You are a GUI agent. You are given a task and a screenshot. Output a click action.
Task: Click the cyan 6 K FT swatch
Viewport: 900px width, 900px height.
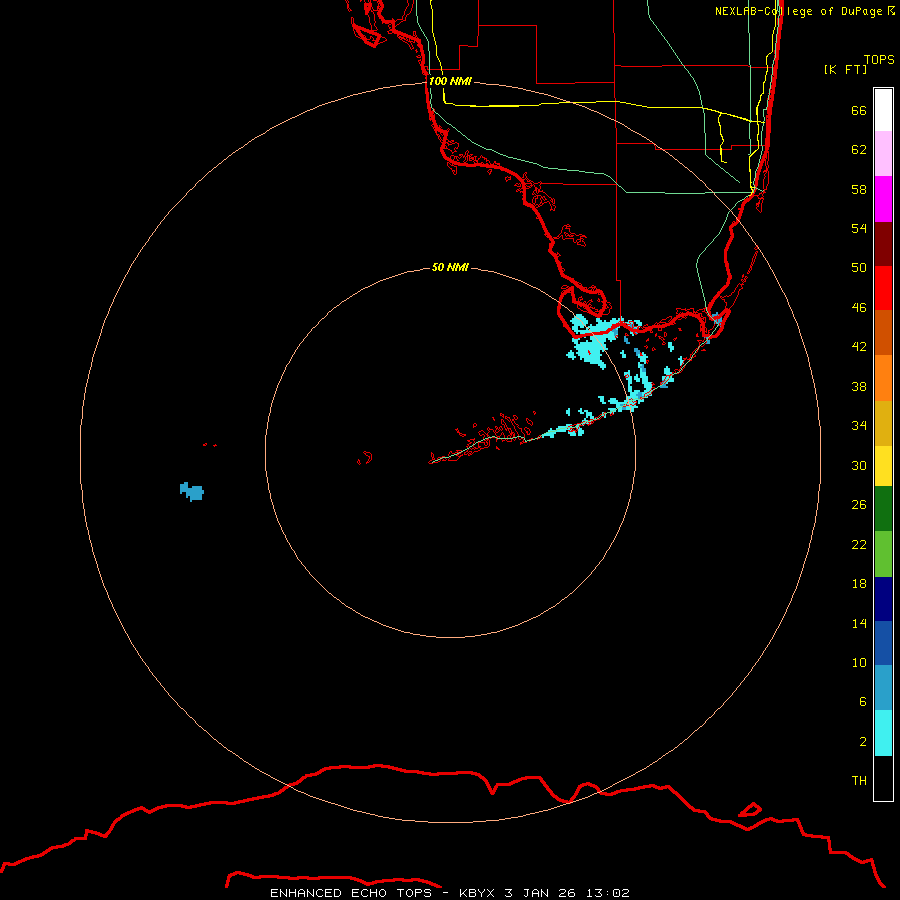[x=883, y=733]
